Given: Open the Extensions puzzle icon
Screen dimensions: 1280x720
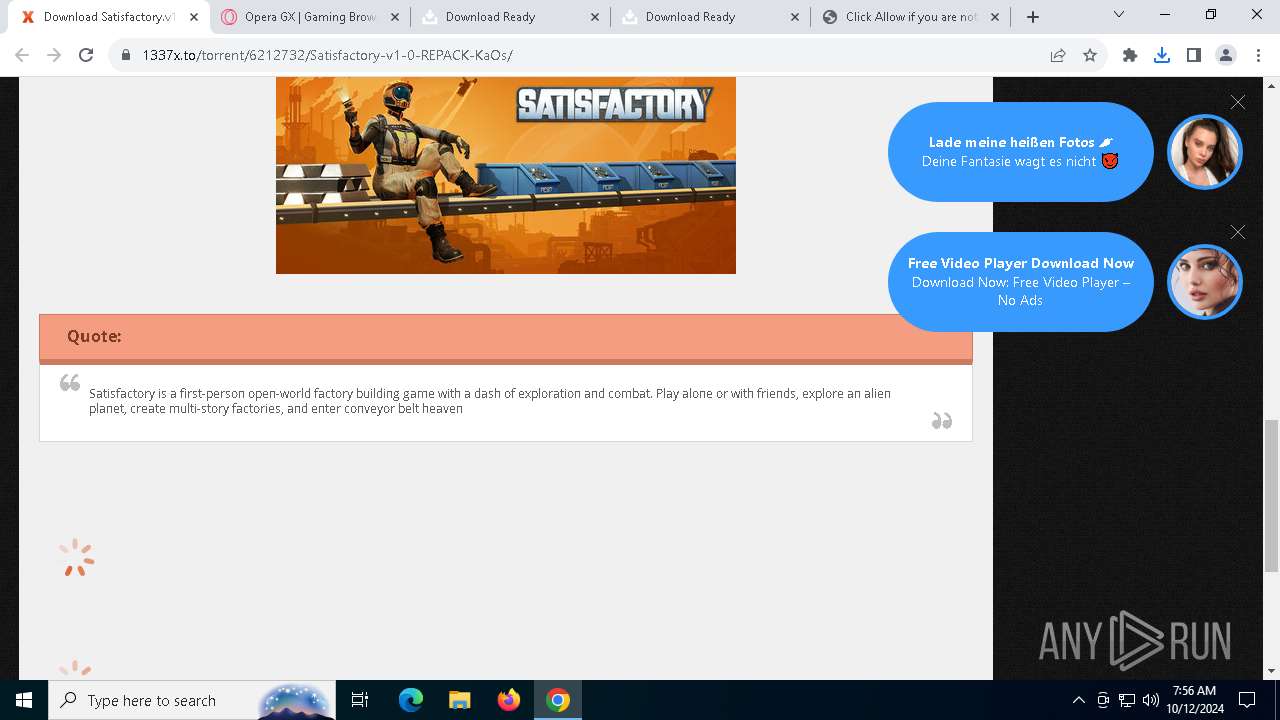Looking at the screenshot, I should coord(1130,55).
